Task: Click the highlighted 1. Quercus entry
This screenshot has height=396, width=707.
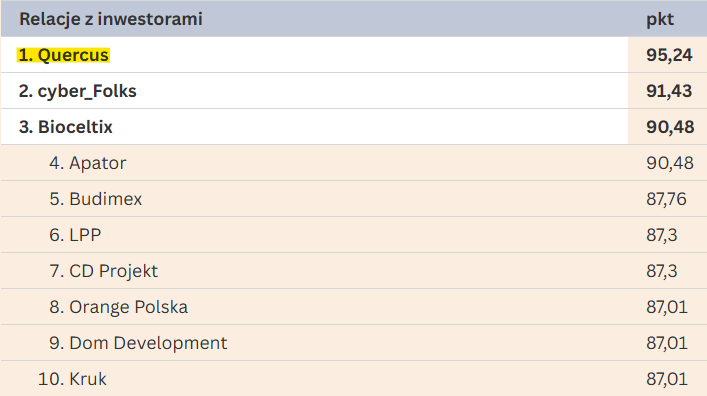Action: pyautogui.click(x=63, y=55)
